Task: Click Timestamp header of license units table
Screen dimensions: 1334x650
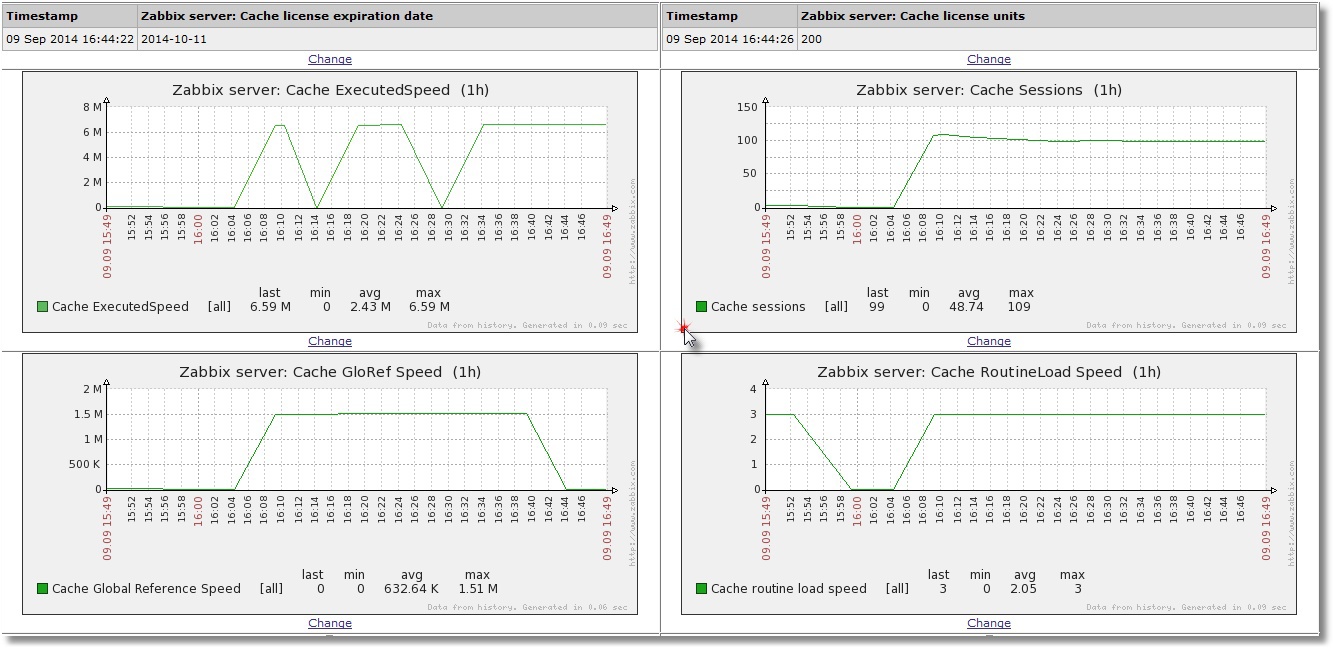Action: pos(701,16)
